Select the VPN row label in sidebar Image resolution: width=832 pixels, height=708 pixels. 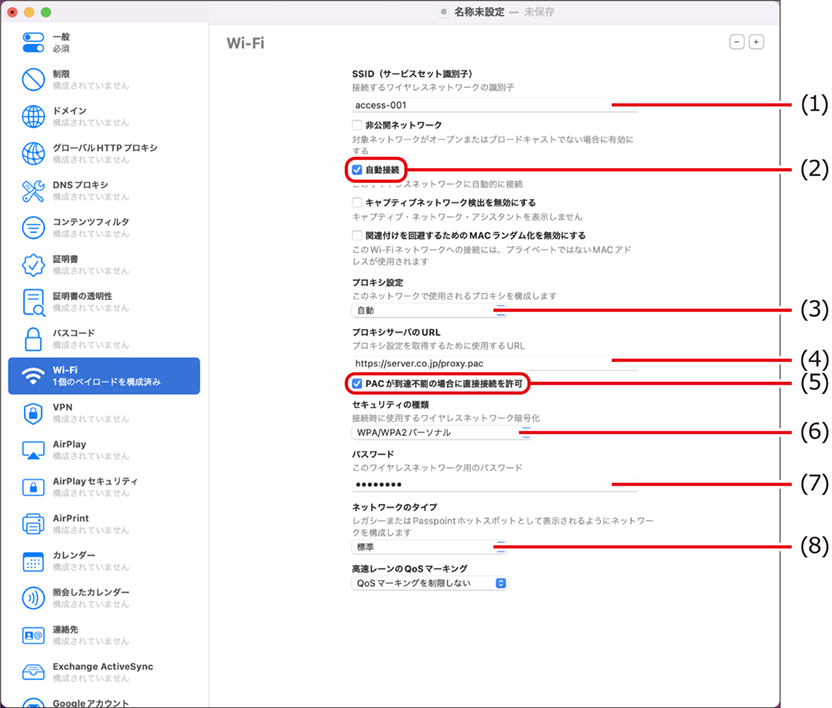click(x=63, y=407)
